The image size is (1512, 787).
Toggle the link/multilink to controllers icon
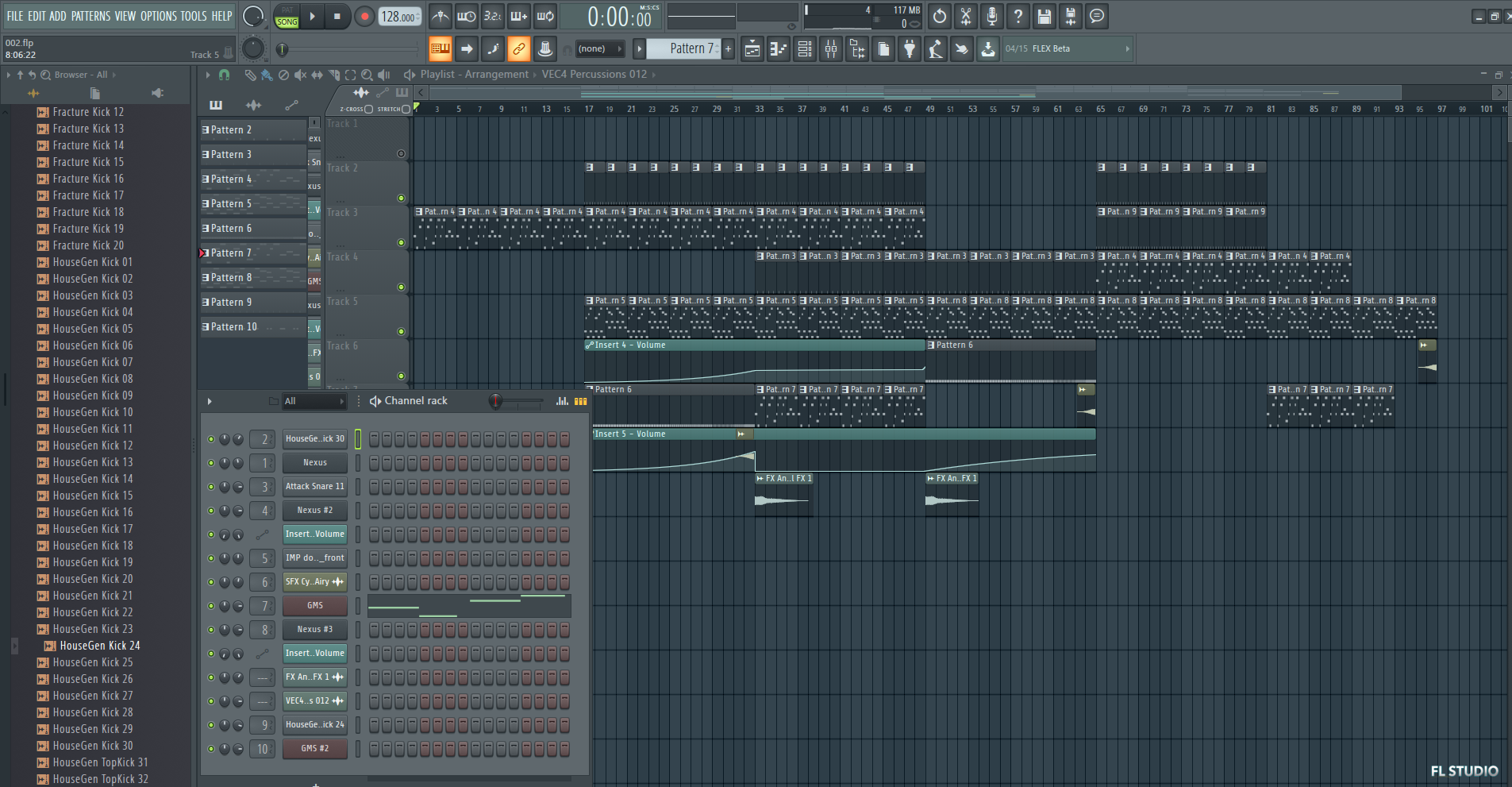coord(519,49)
